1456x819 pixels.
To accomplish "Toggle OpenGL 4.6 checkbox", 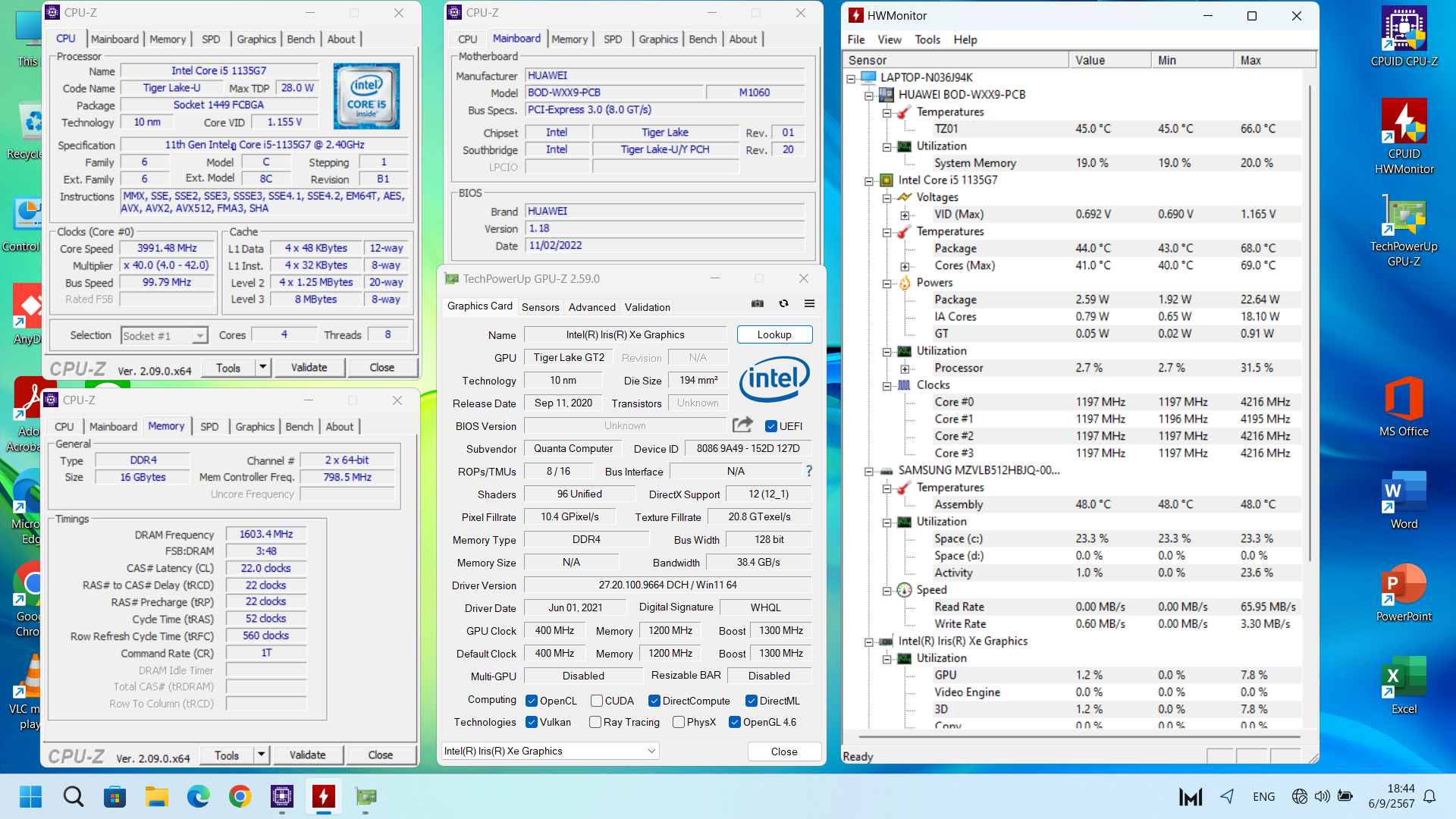I will [735, 722].
